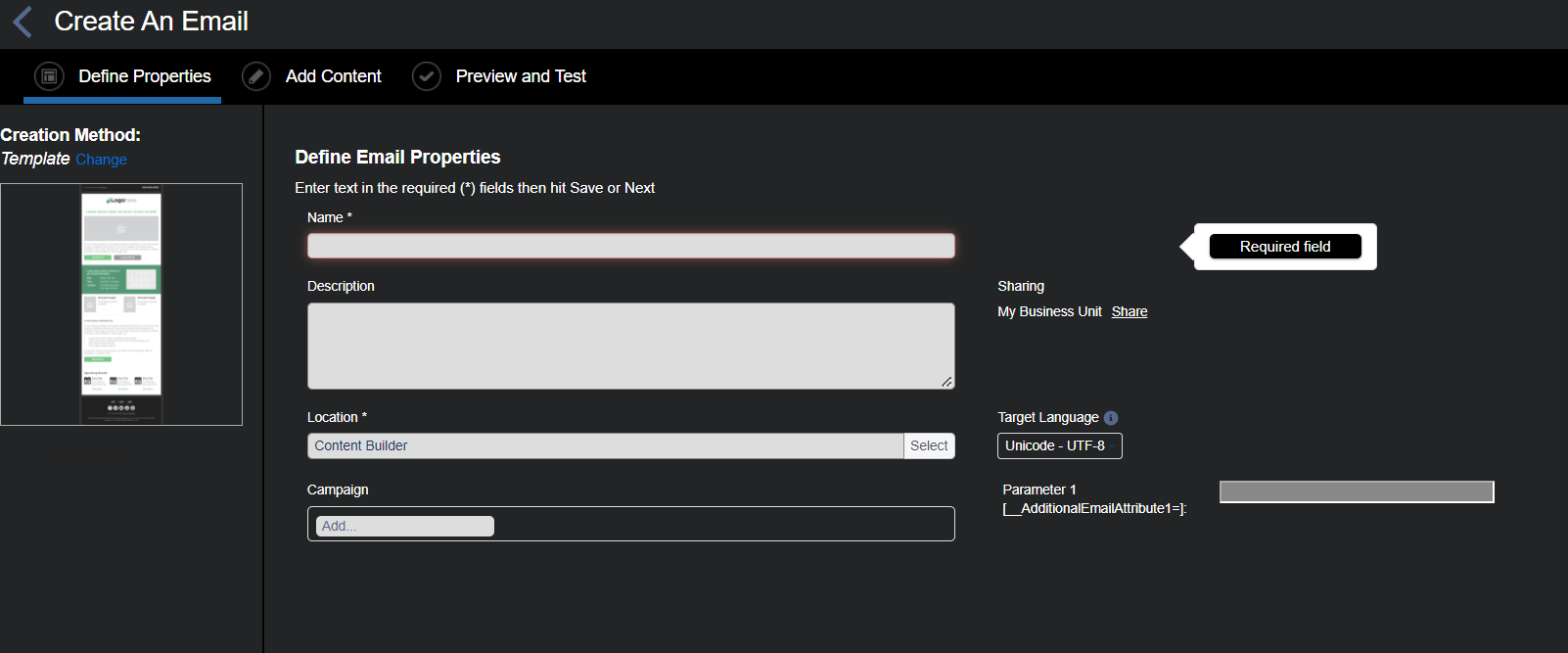Click the back arrow beside Create An Email

pos(23,22)
